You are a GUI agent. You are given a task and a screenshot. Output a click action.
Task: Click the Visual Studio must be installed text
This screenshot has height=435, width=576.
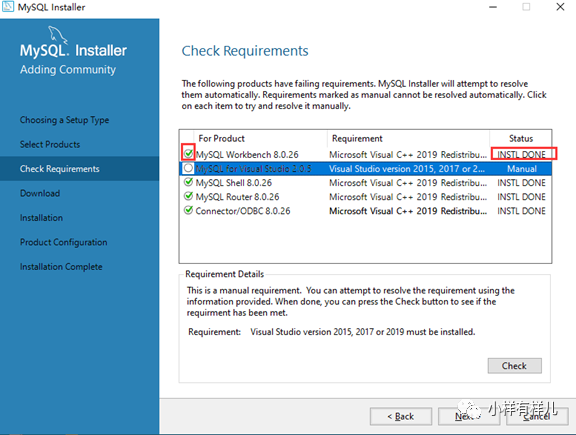point(363,332)
